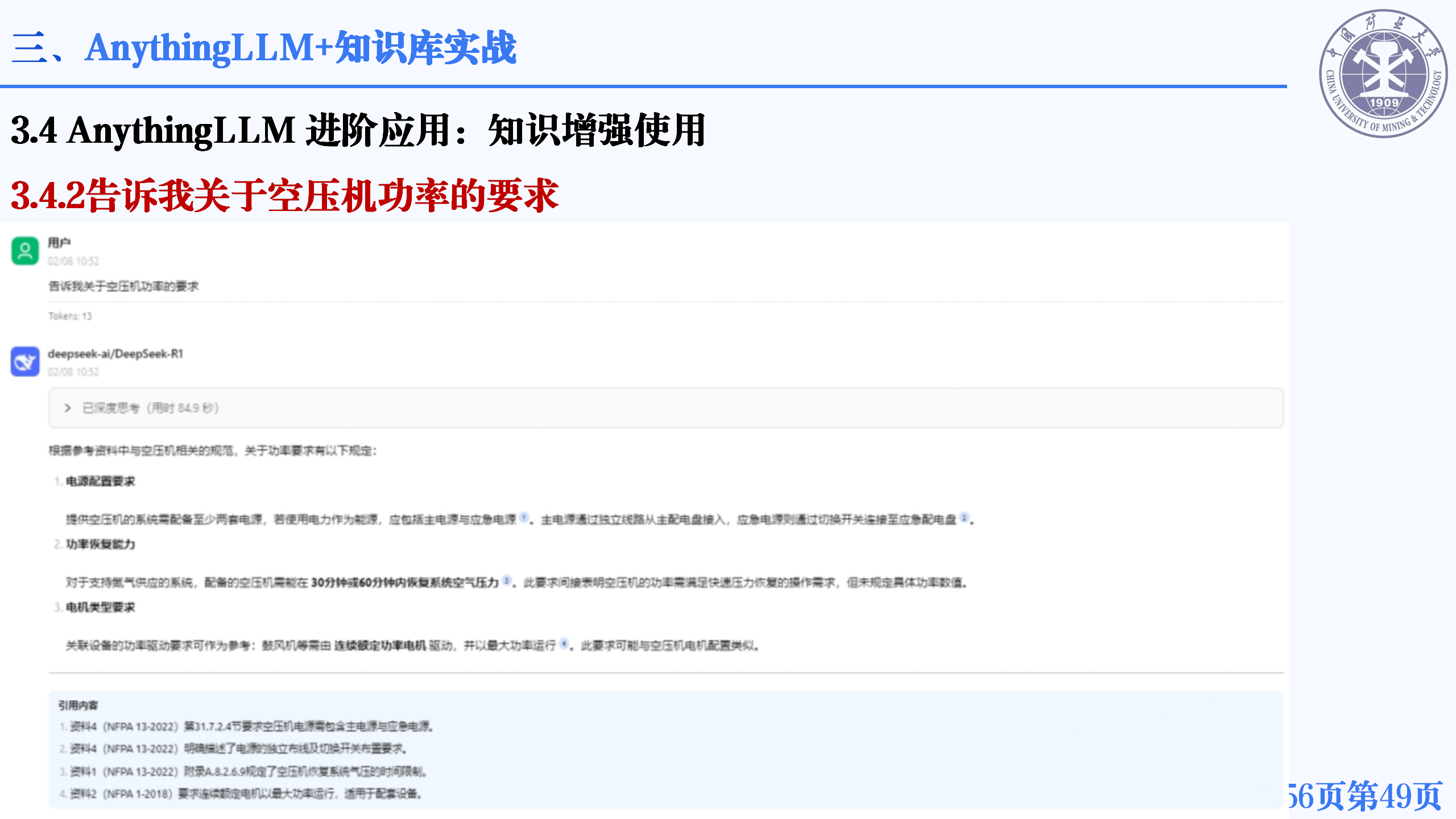Click bold text 连续额定功率电机
Viewport: 1456px width, 819px height.
tap(380, 646)
